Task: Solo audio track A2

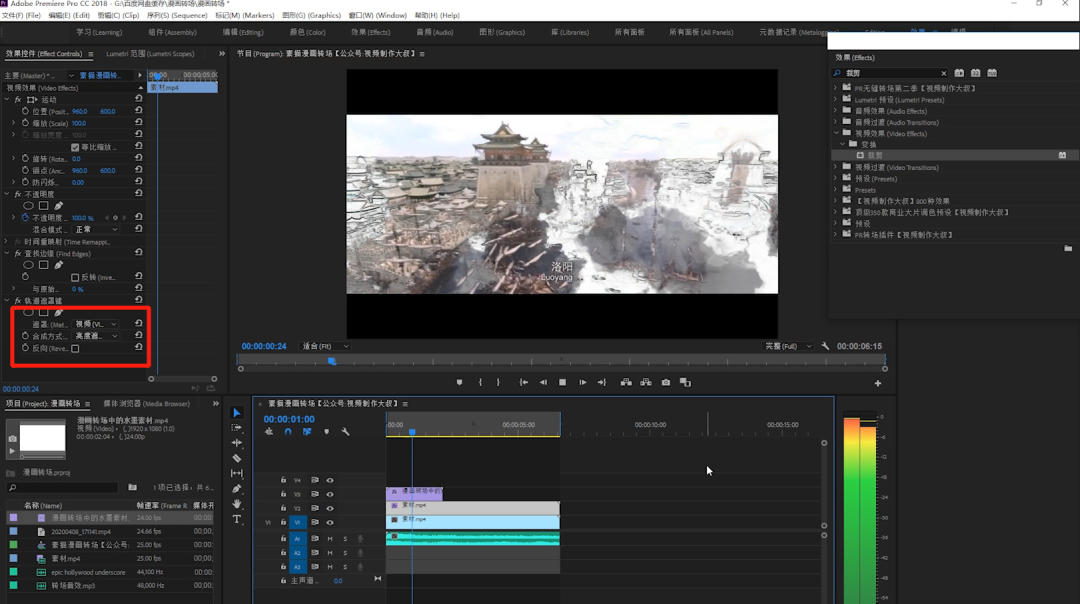Action: tap(345, 552)
